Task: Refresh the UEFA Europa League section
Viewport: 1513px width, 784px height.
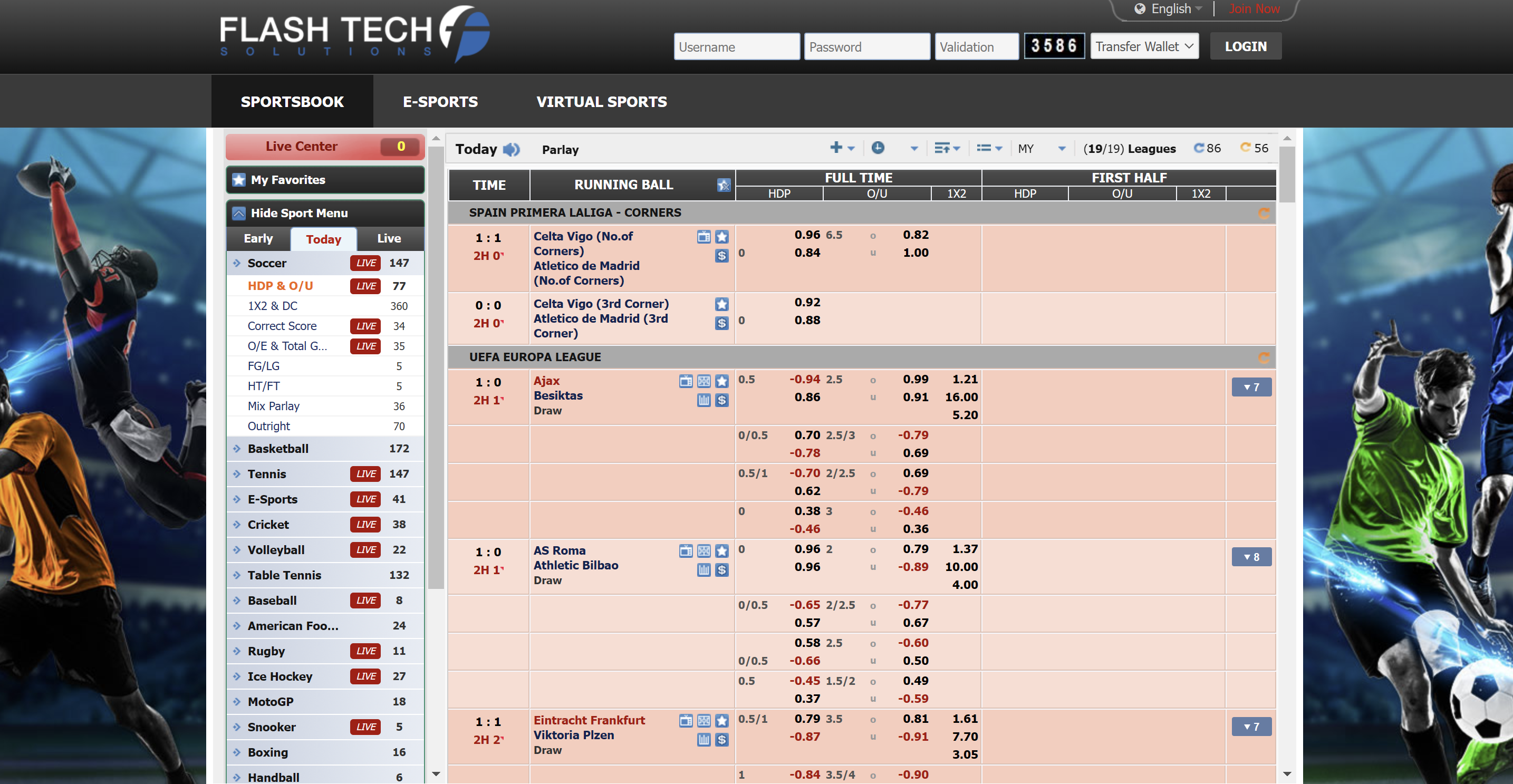Action: (x=1264, y=357)
